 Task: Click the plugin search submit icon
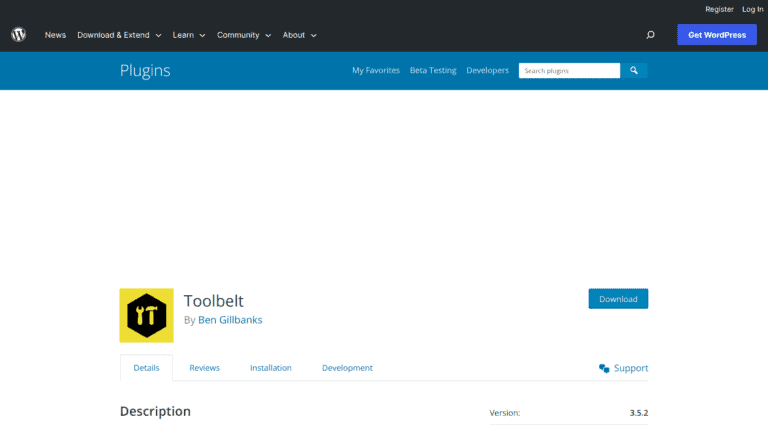(x=634, y=71)
